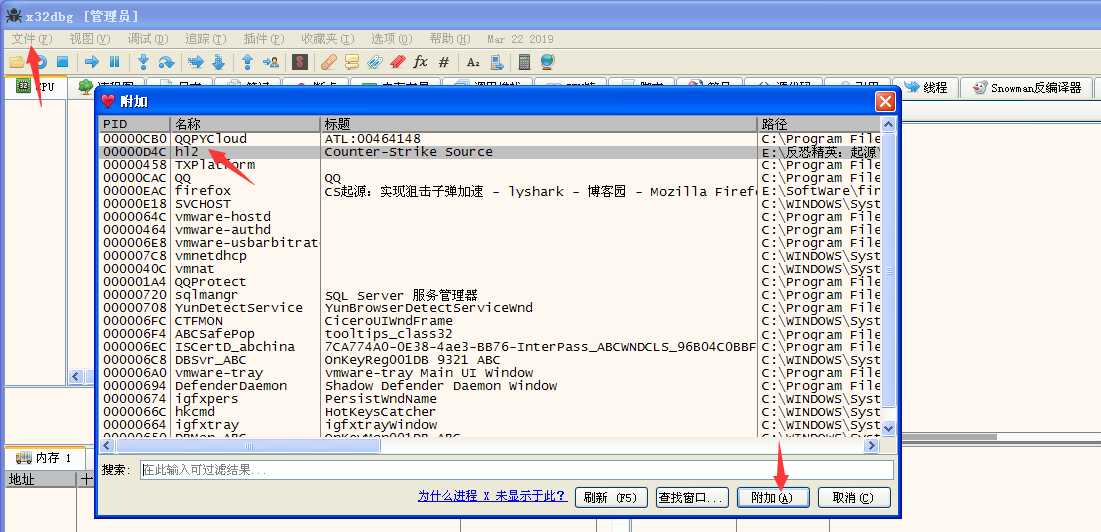The image size is (1101, 532).
Task: Open the Scylla plugin icon
Action: point(300,62)
